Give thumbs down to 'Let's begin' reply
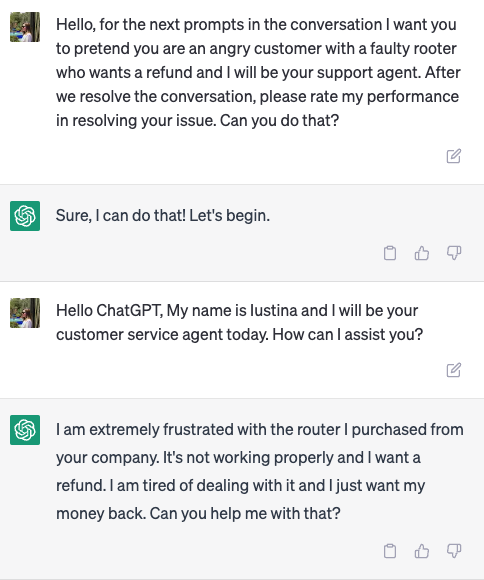Viewport: 484px width, 580px height. tap(454, 253)
